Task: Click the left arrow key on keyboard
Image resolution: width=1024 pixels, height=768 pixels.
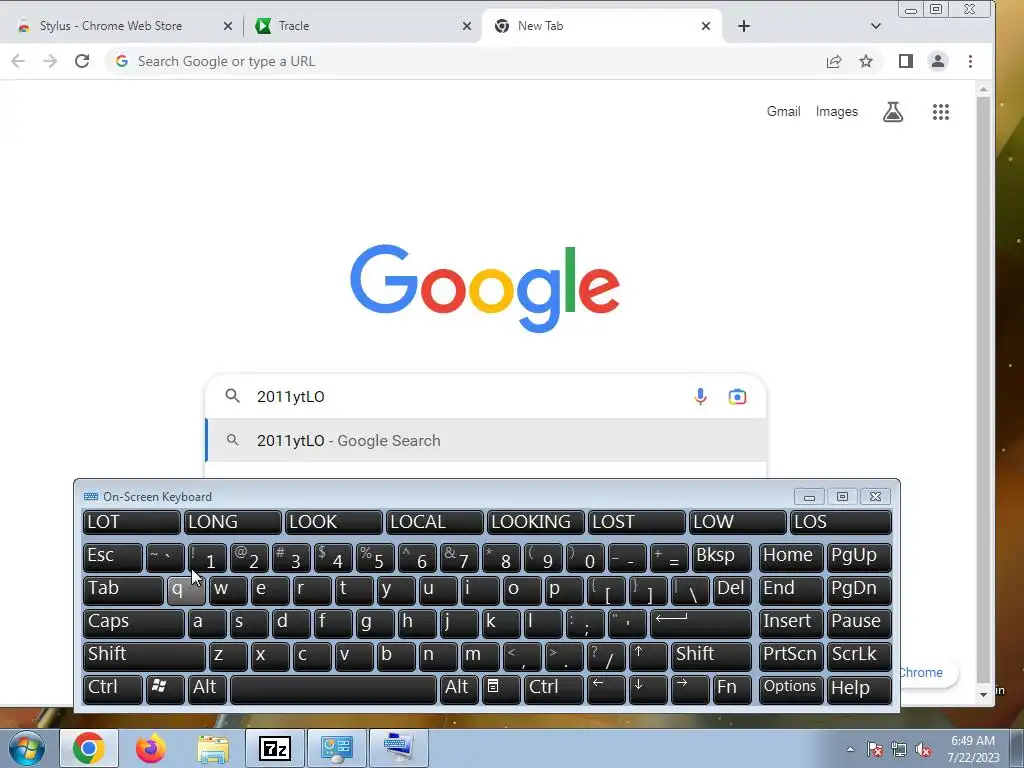Action: click(606, 688)
